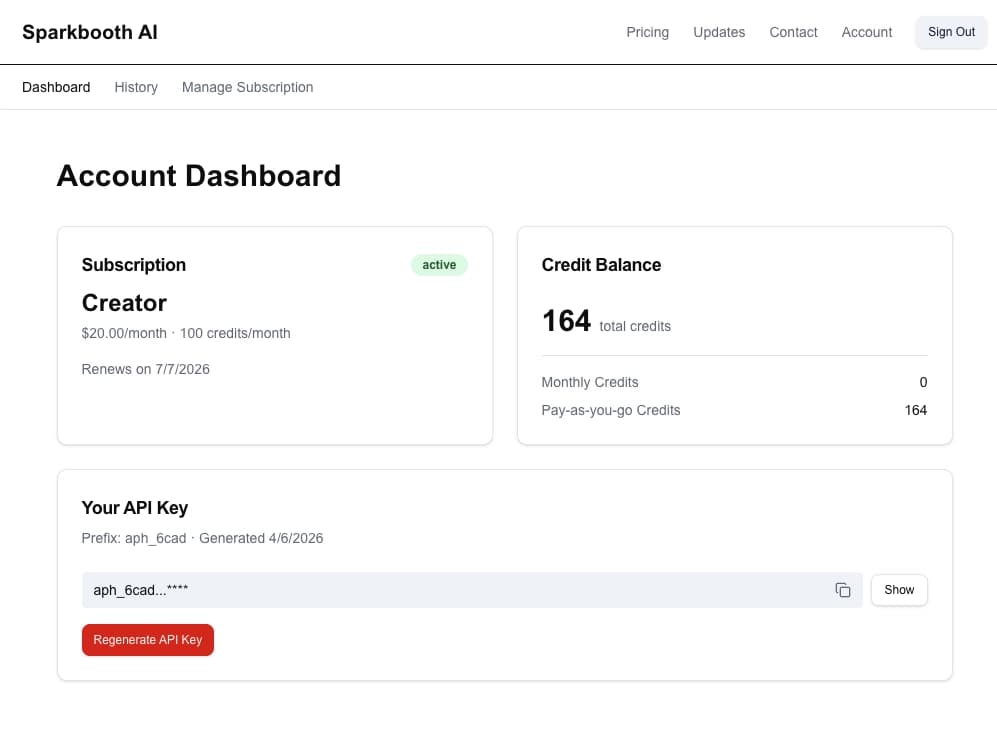This screenshot has width=997, height=738.
Task: Click the Show button for the API key
Action: coord(898,590)
